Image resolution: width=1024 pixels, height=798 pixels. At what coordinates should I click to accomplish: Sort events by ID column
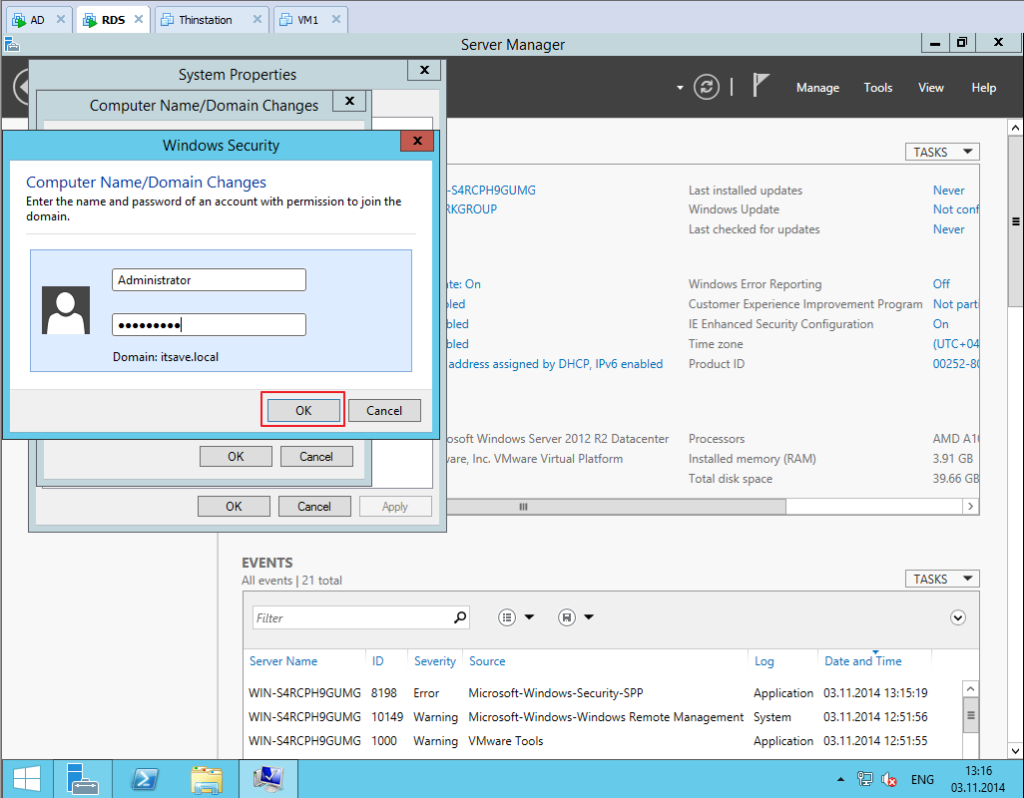point(377,661)
